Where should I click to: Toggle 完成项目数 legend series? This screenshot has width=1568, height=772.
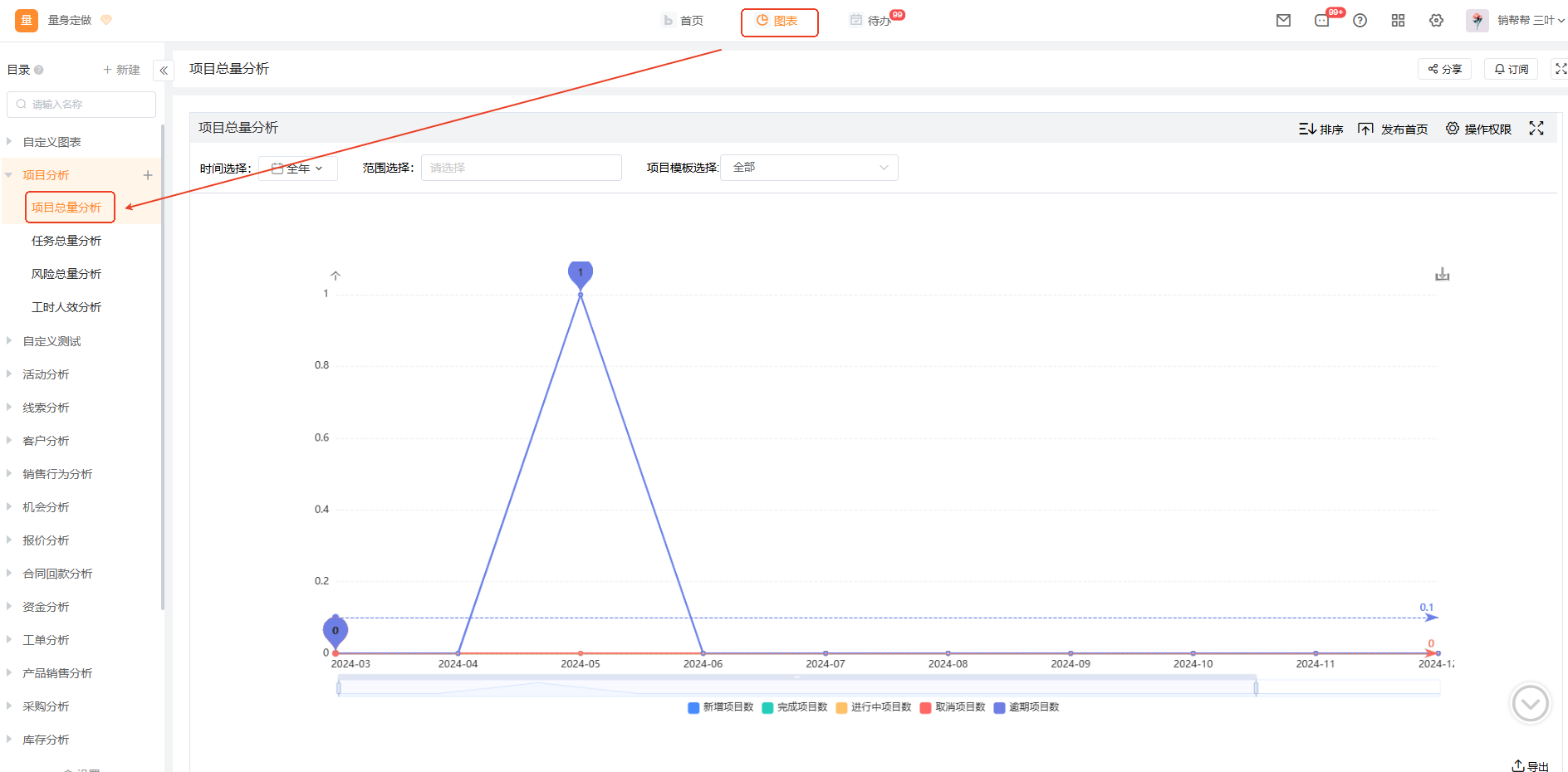coord(794,707)
